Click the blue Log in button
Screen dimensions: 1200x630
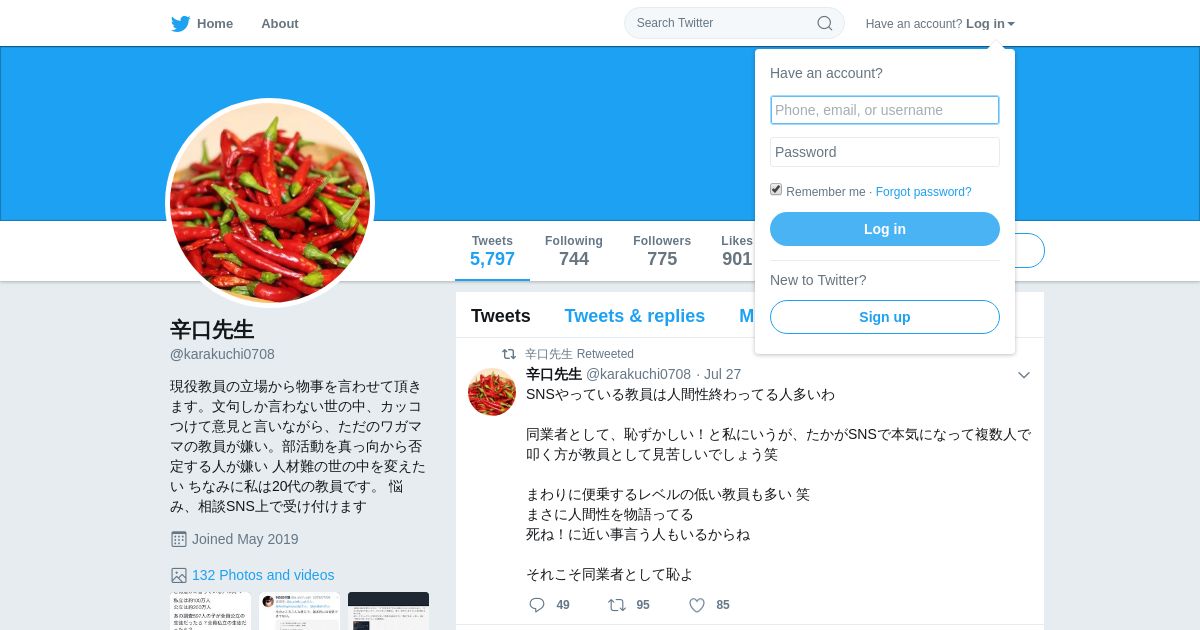[x=885, y=229]
